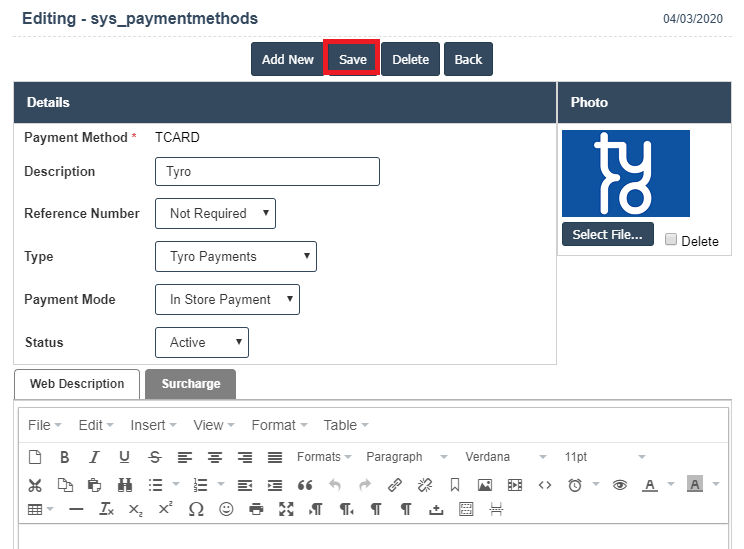Click into the Description text field
Image resolution: width=744 pixels, height=549 pixels.
point(267,171)
